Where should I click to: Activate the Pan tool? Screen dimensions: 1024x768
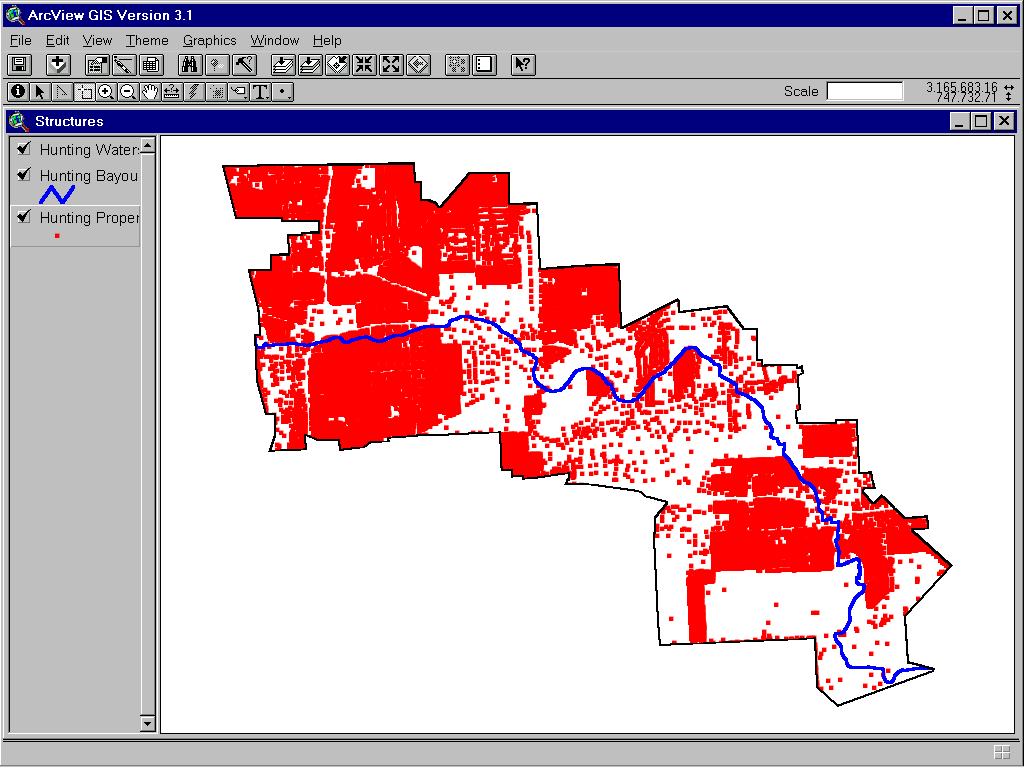pyautogui.click(x=150, y=91)
